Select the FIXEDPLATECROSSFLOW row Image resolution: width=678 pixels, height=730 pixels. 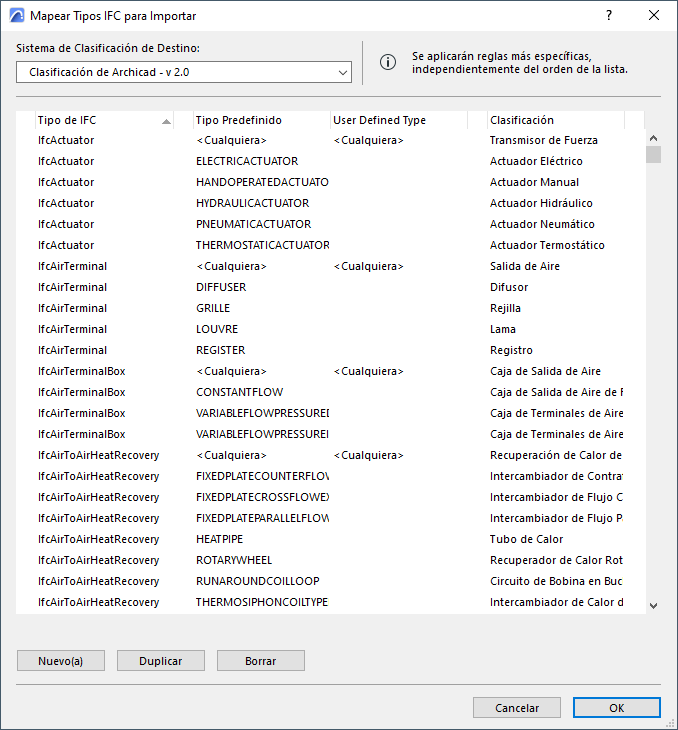point(331,497)
